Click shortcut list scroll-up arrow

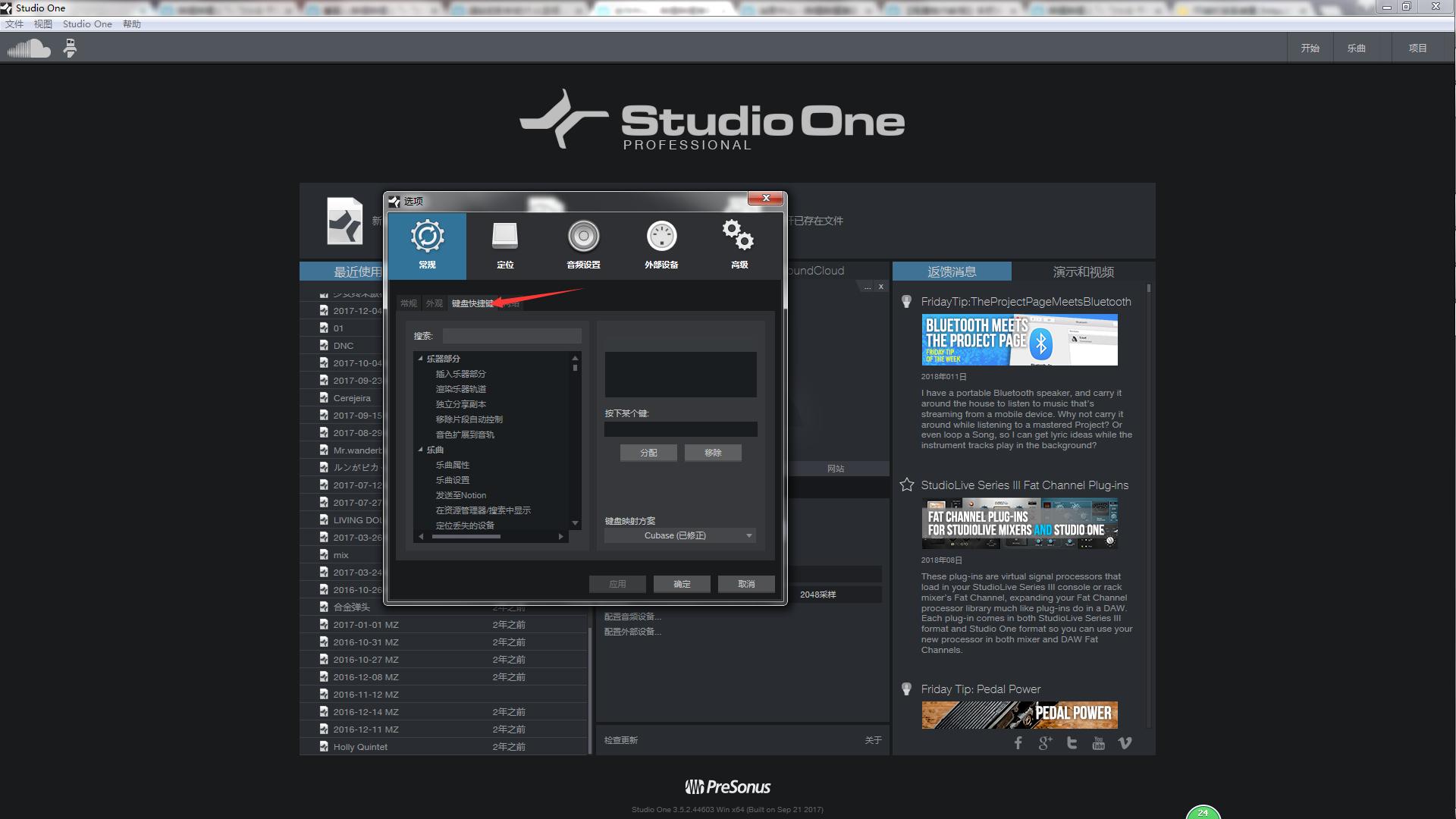pyautogui.click(x=575, y=357)
